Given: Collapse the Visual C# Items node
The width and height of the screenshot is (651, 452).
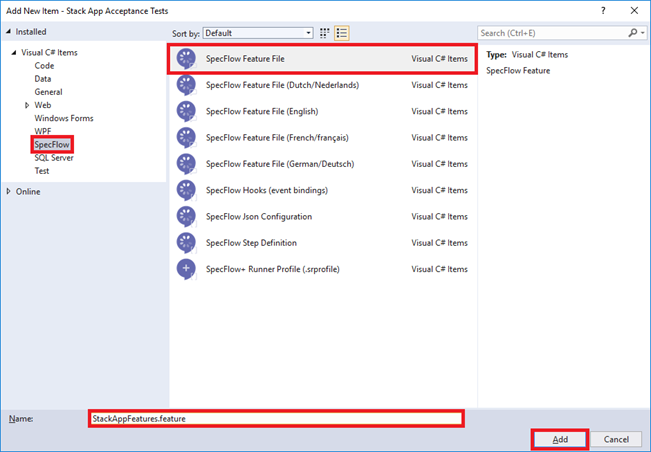Looking at the screenshot, I should [x=14, y=53].
